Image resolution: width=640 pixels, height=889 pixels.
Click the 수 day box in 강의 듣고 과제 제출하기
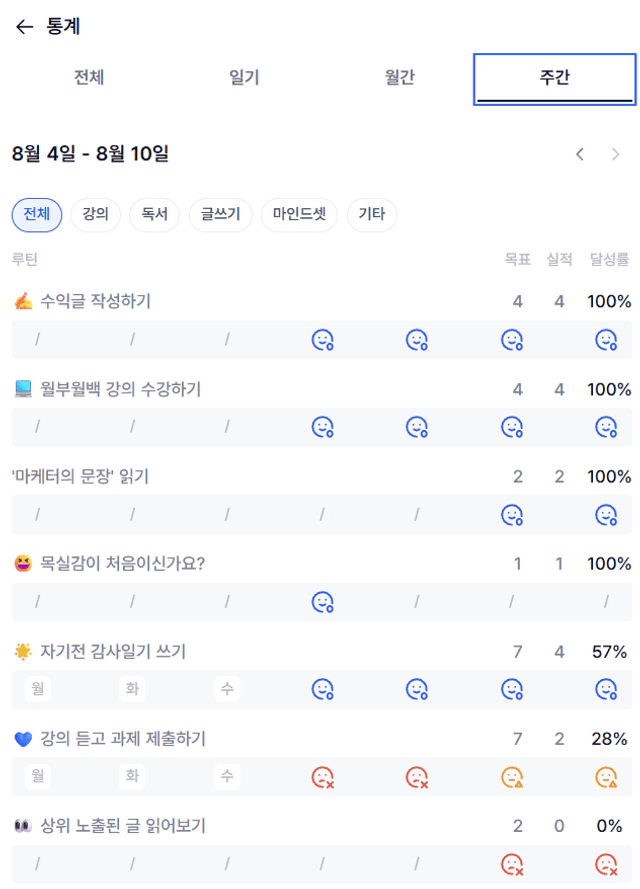click(x=227, y=776)
